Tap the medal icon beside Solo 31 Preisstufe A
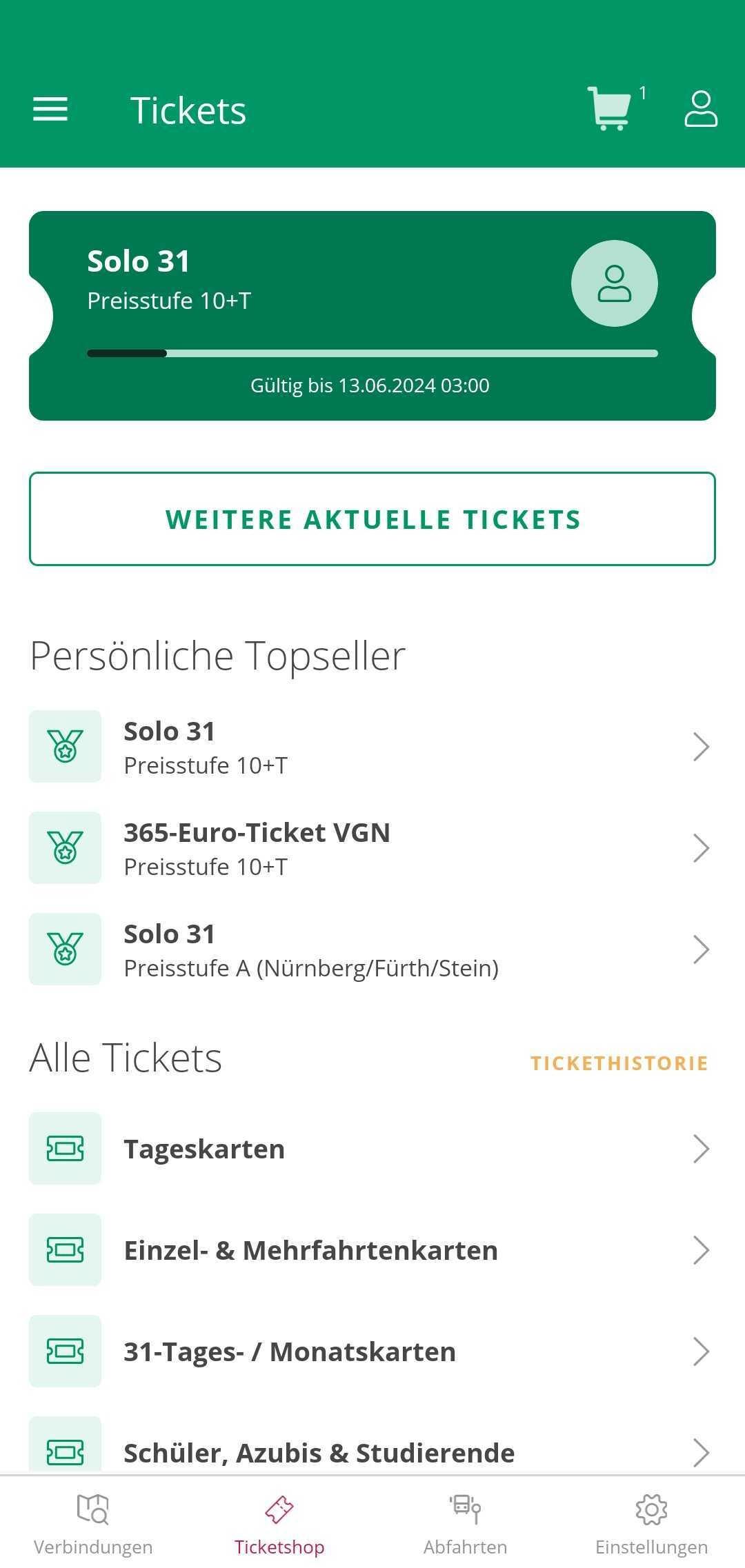745x1568 pixels. (65, 949)
